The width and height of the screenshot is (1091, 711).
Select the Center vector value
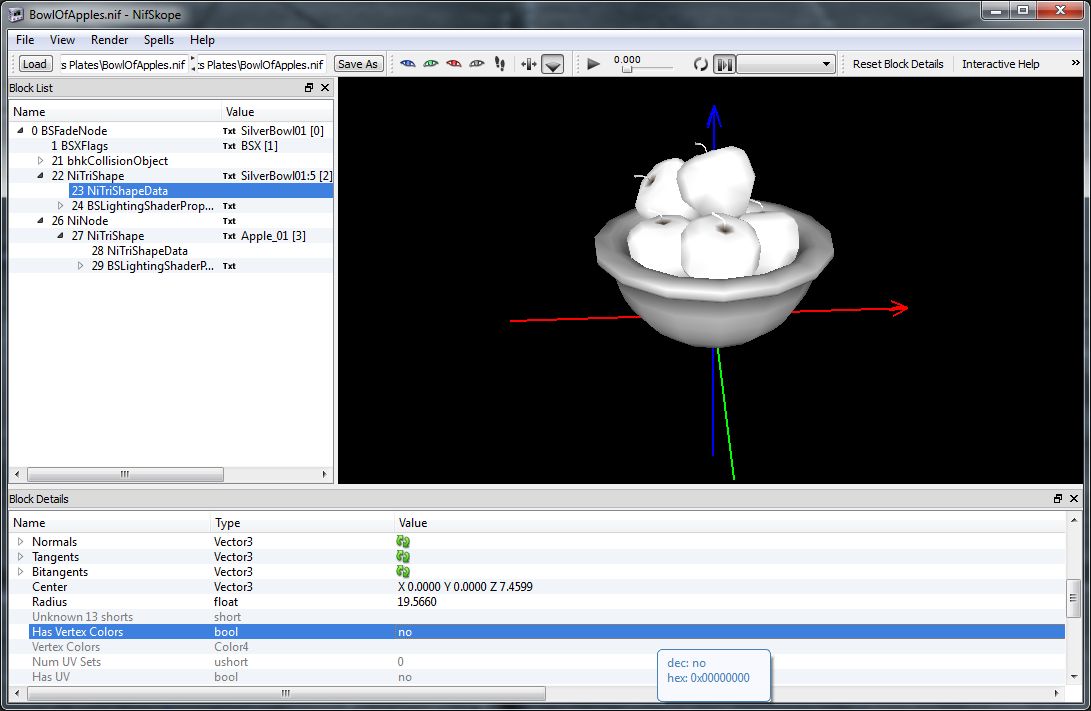pyautogui.click(x=465, y=587)
